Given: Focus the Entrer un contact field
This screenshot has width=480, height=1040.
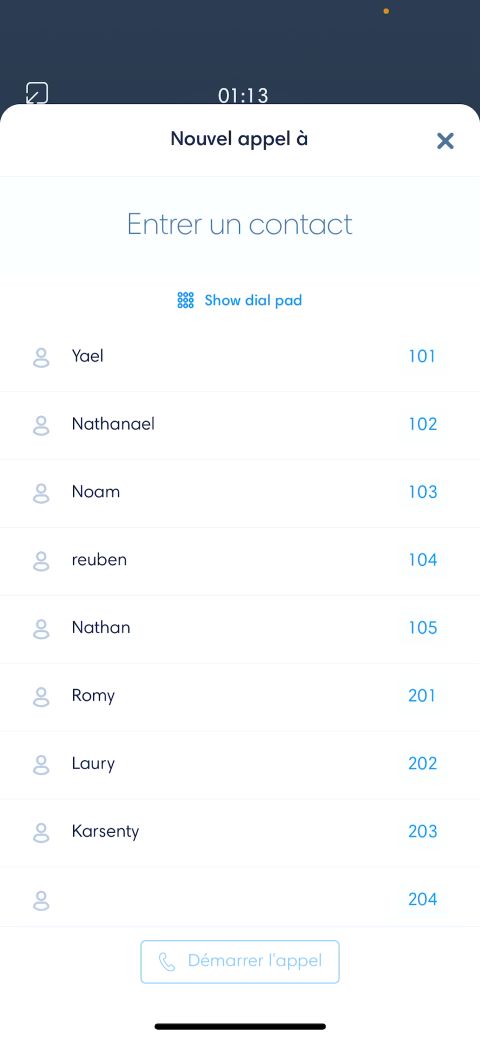Looking at the screenshot, I should click(x=240, y=224).
